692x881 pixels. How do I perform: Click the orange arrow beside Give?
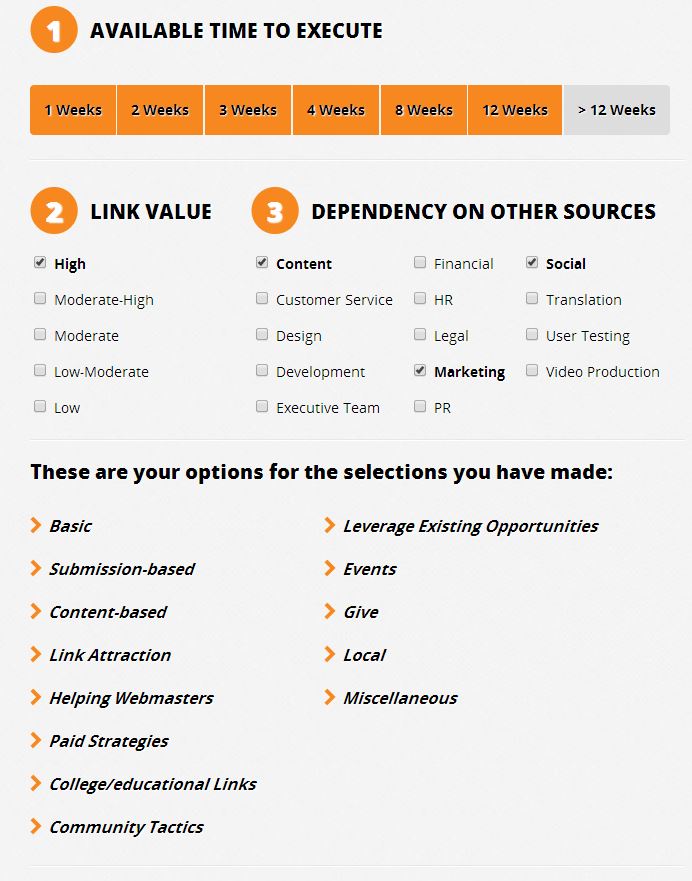(330, 611)
